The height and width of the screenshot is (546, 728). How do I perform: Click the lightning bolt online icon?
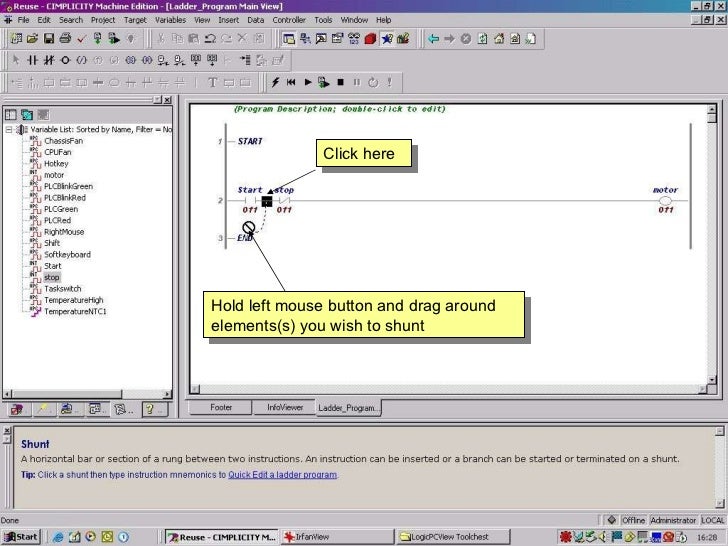(x=275, y=82)
